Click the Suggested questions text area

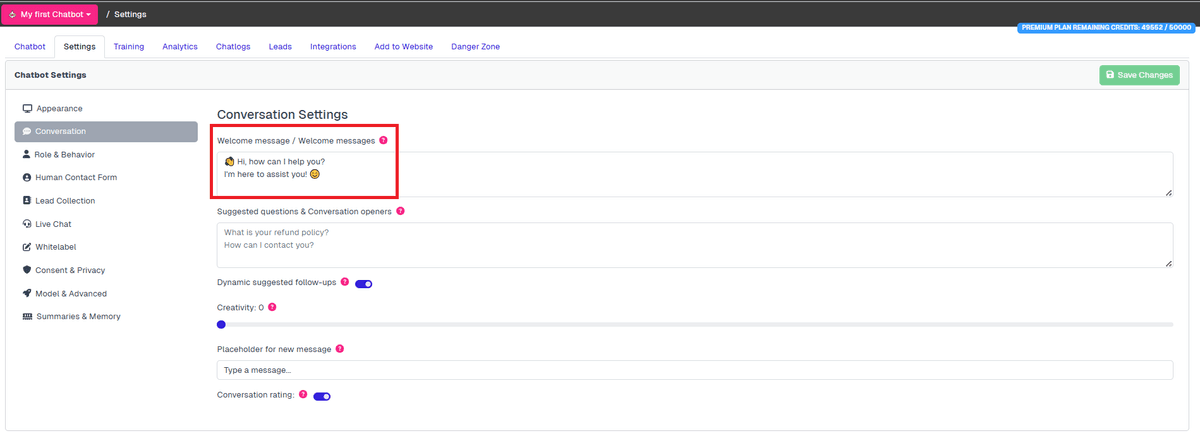(x=694, y=245)
